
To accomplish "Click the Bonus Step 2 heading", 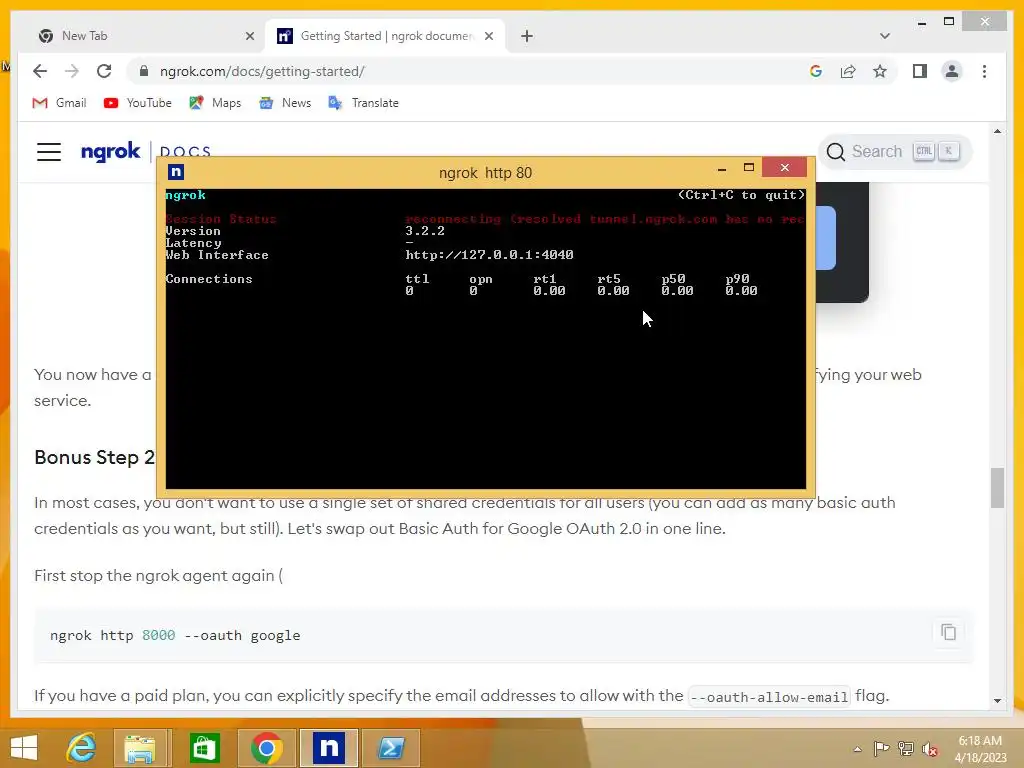I will 95,457.
